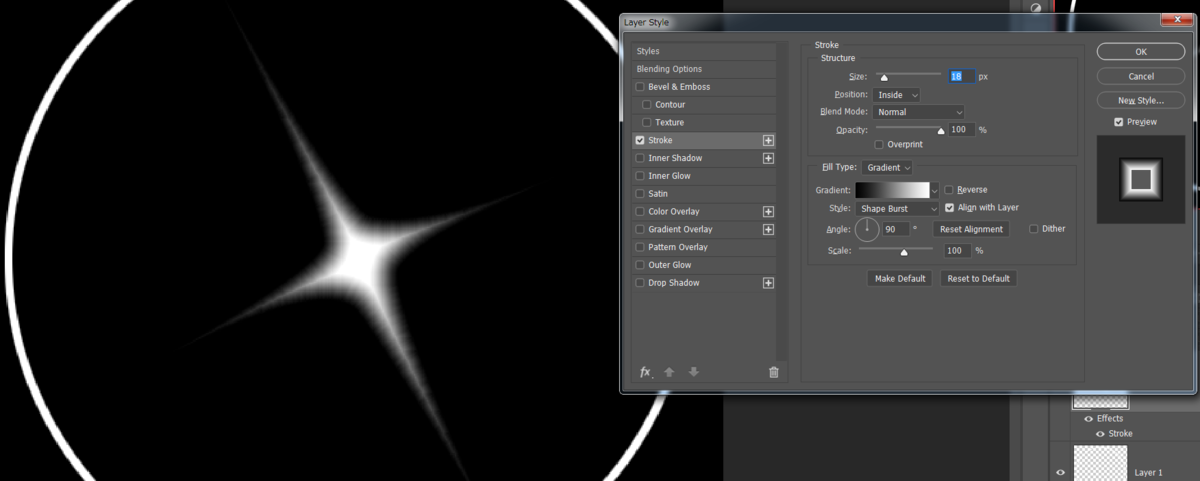Enable the Inner Shadow checkbox
Viewport: 1200px width, 481px height.
[x=640, y=158]
